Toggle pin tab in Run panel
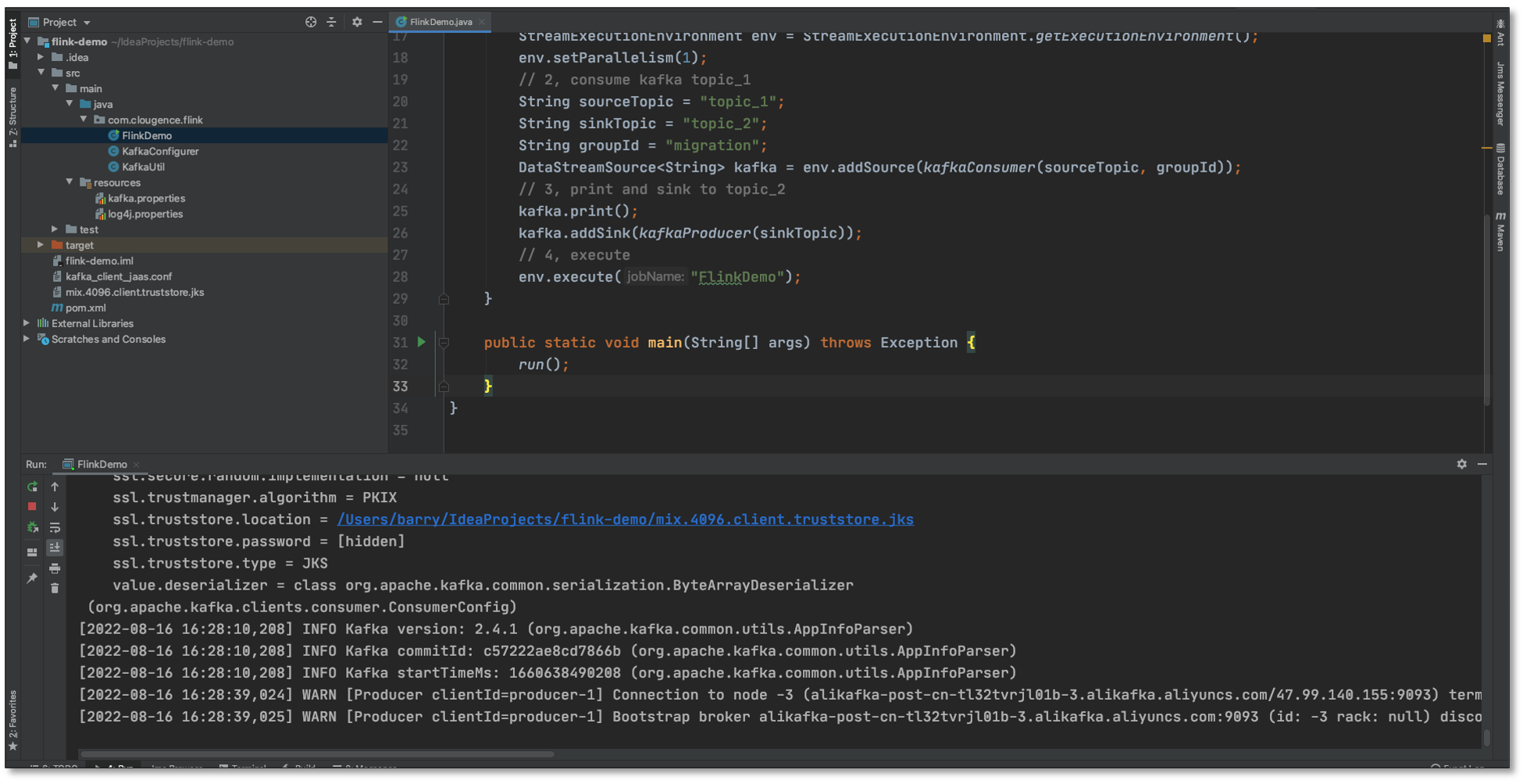Screen dimensions: 1523x784 click(32, 579)
